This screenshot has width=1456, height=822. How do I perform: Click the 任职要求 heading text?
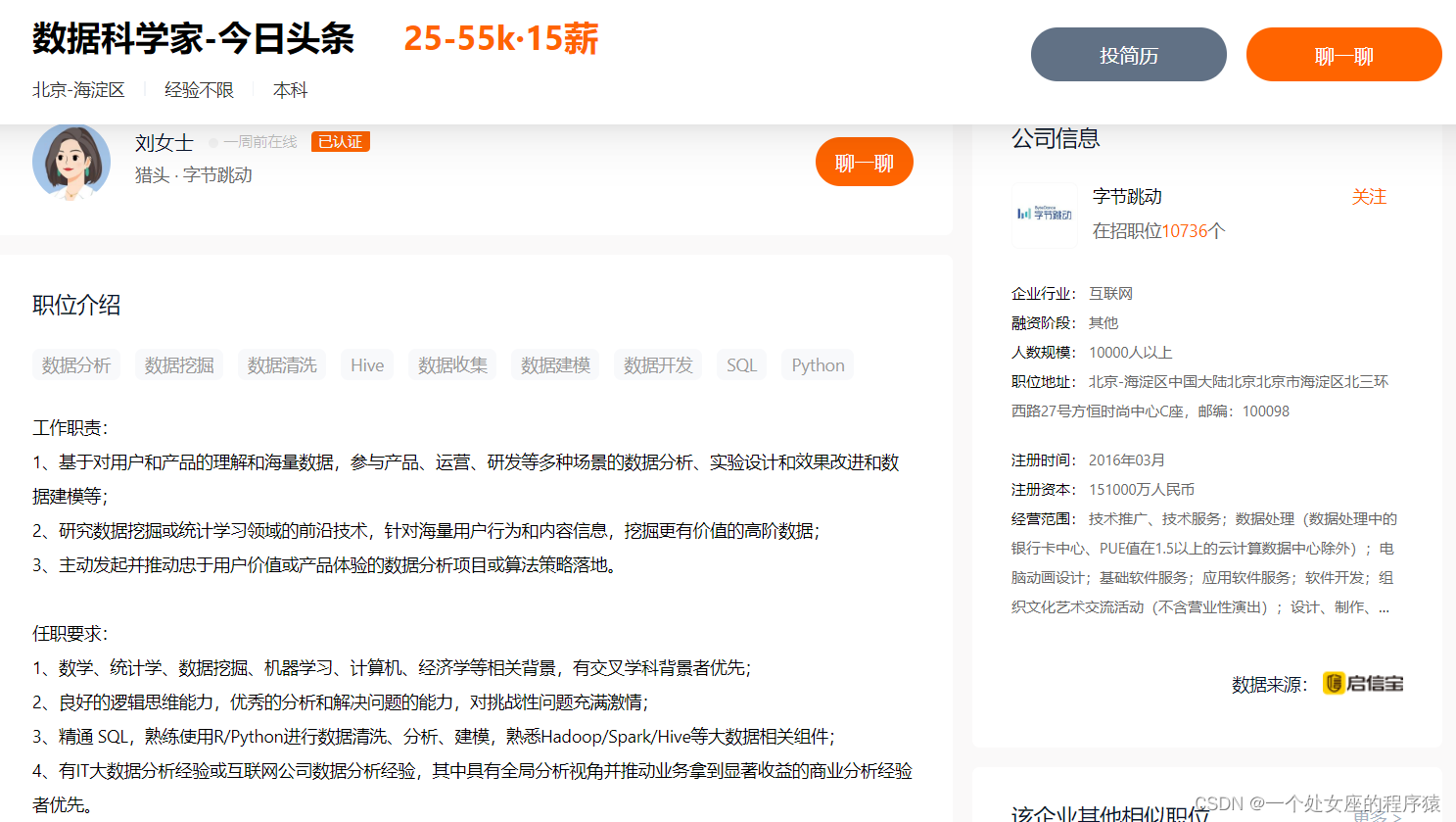point(70,634)
